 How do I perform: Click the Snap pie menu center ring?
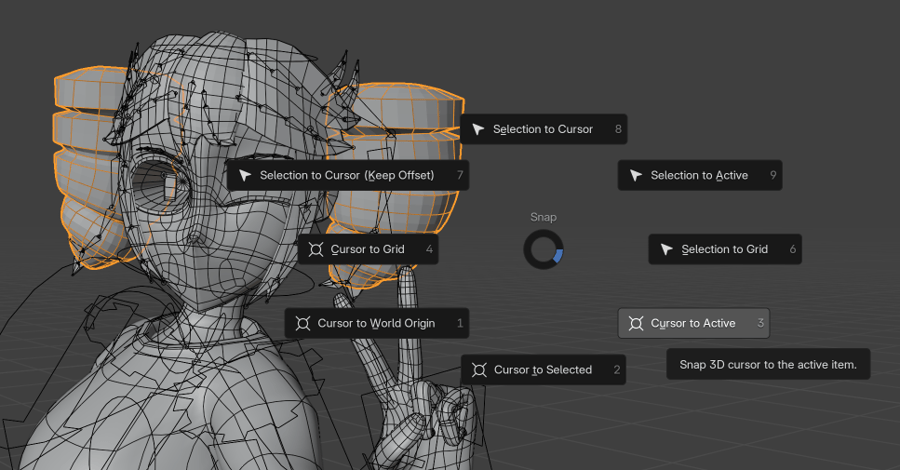pyautogui.click(x=543, y=250)
